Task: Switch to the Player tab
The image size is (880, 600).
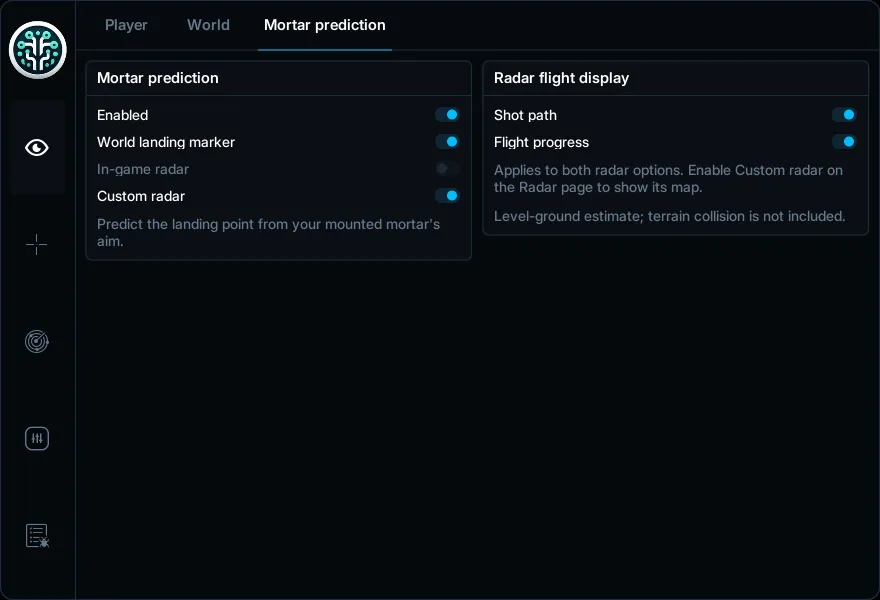Action: click(126, 25)
